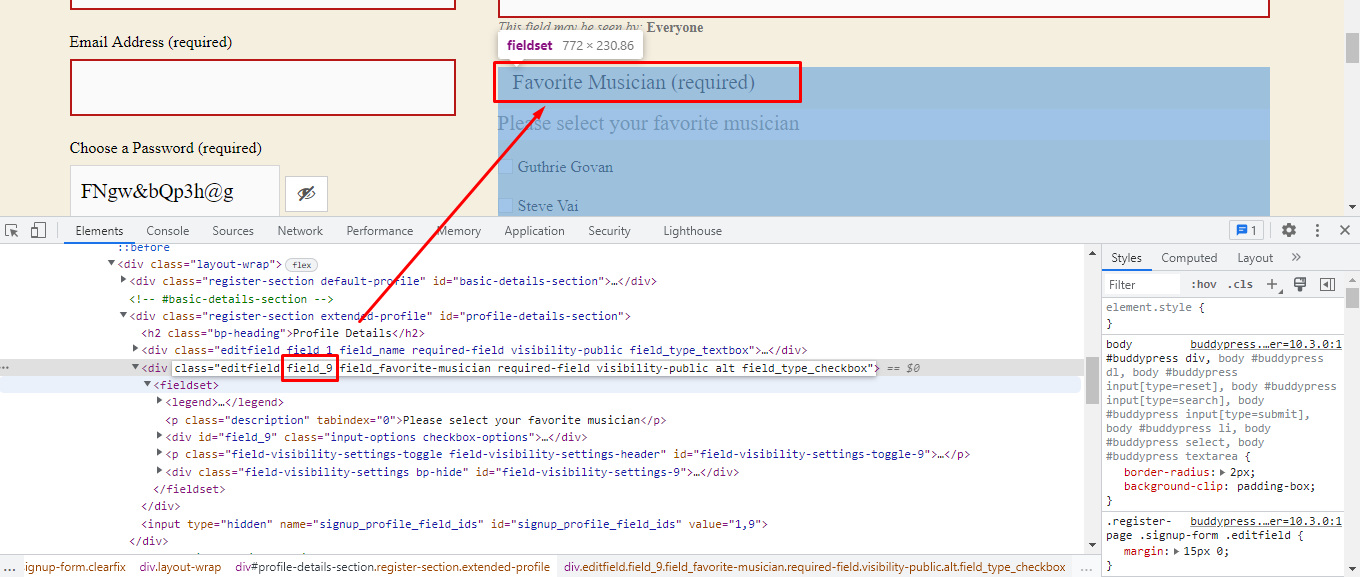Image resolution: width=1360 pixels, height=577 pixels.
Task: Check the Steve Vai checkbox
Action: [x=506, y=206]
